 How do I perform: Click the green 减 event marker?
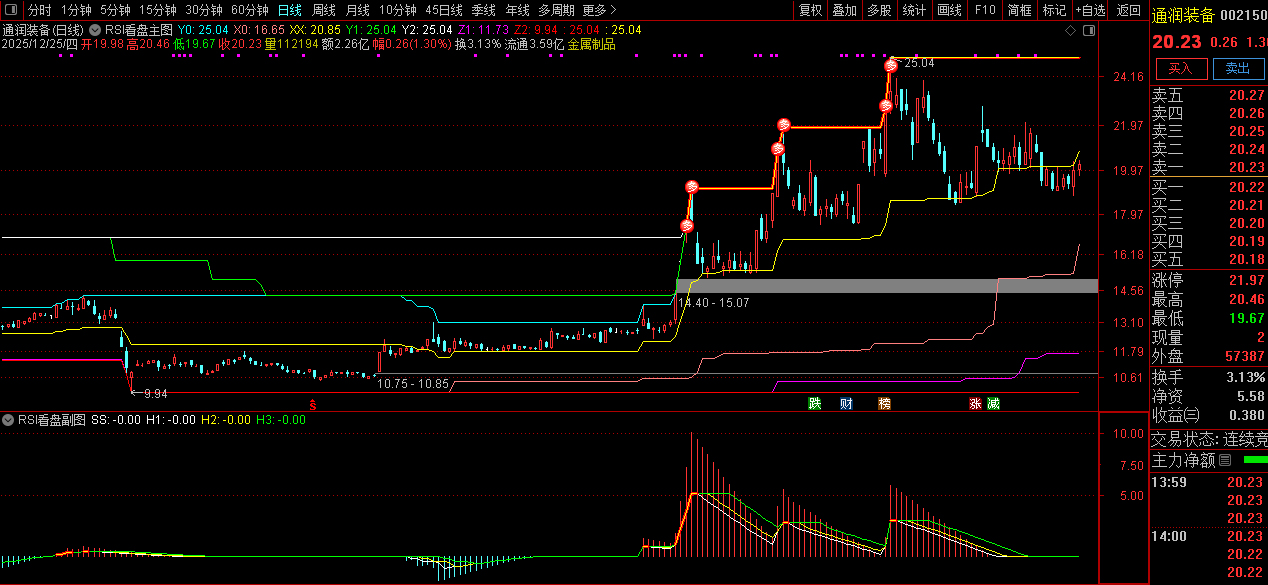(x=993, y=404)
